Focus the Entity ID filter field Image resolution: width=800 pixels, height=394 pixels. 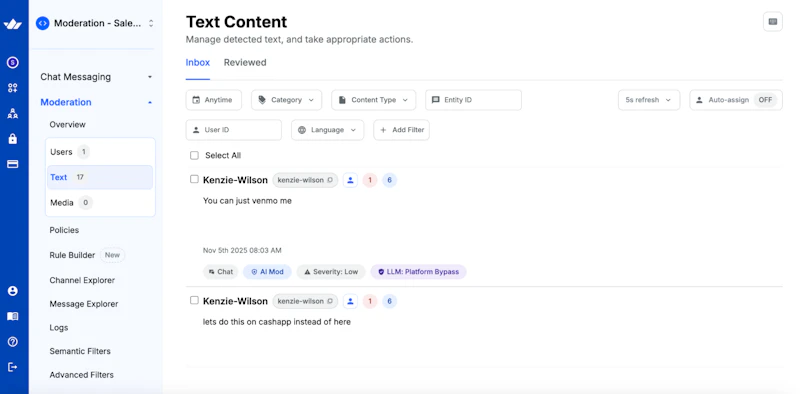pos(473,100)
